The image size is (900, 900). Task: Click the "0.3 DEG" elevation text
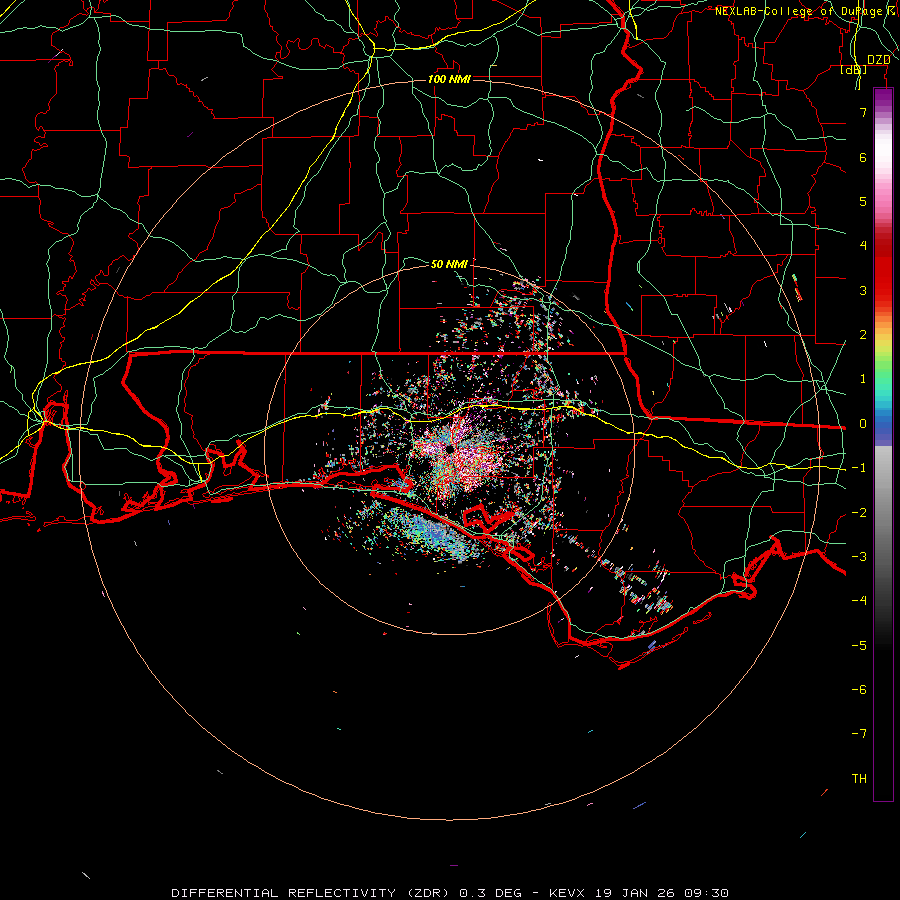(x=490, y=893)
